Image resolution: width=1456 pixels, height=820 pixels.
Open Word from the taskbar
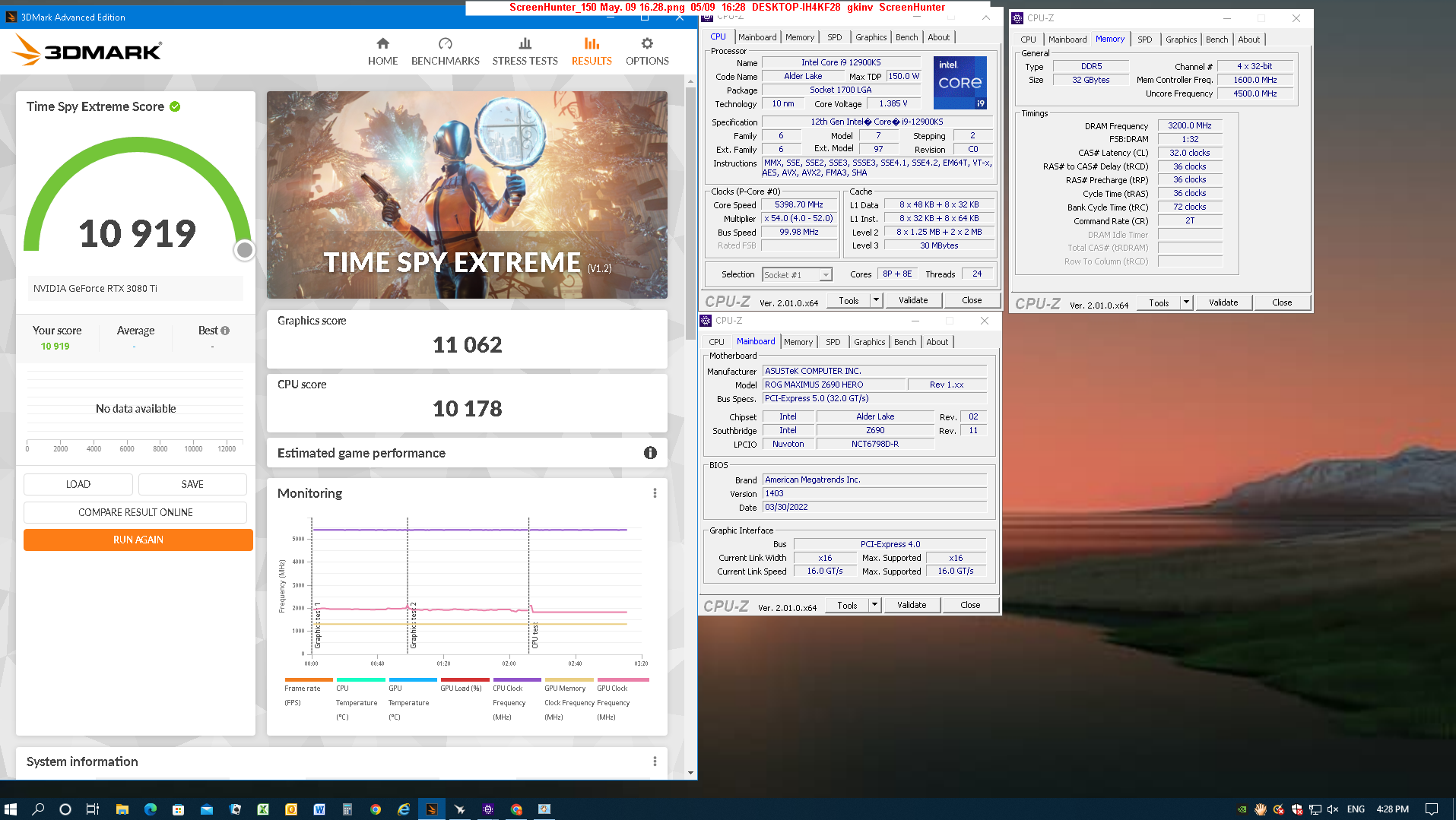click(x=319, y=809)
